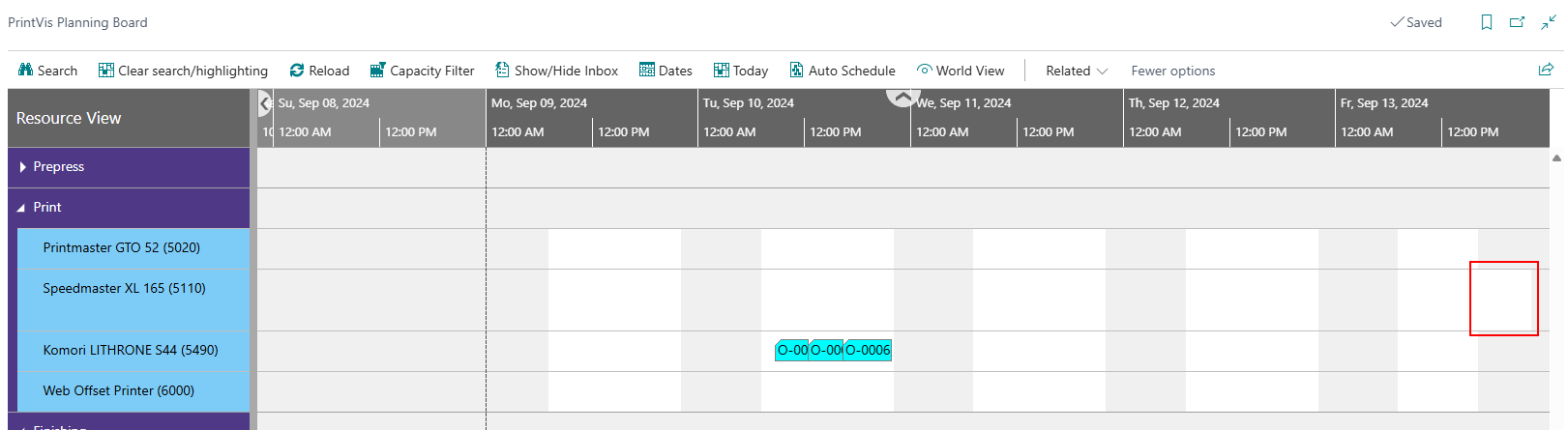Expand the Prepress group
This screenshot has width=1568, height=430.
(22, 167)
